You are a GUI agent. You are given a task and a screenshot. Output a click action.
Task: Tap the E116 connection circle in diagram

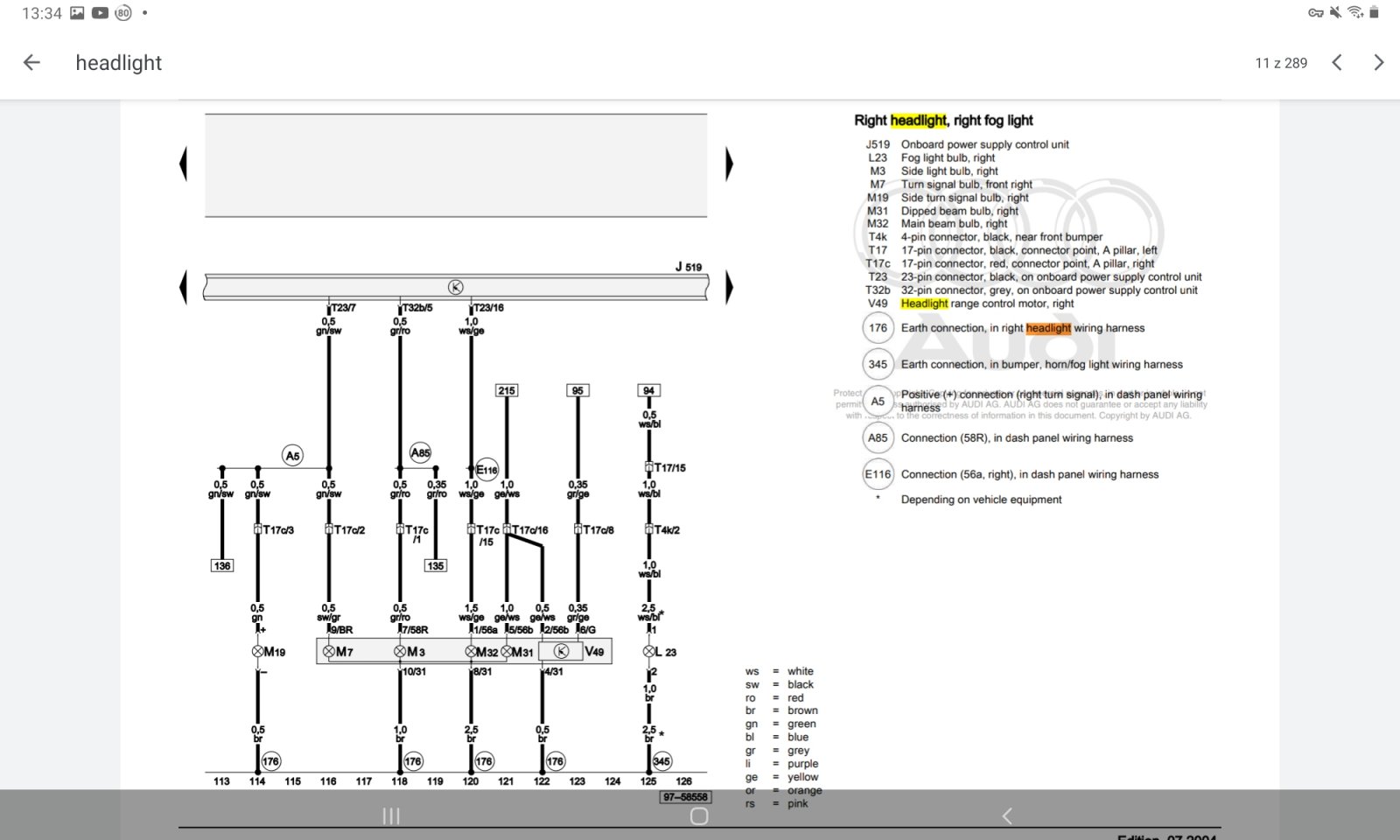pos(487,470)
